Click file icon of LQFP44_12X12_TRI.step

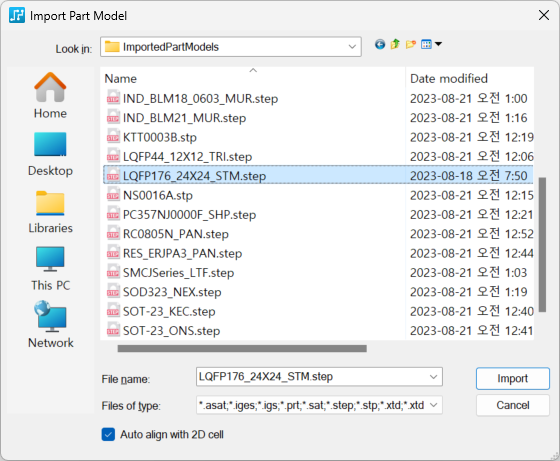pos(113,156)
